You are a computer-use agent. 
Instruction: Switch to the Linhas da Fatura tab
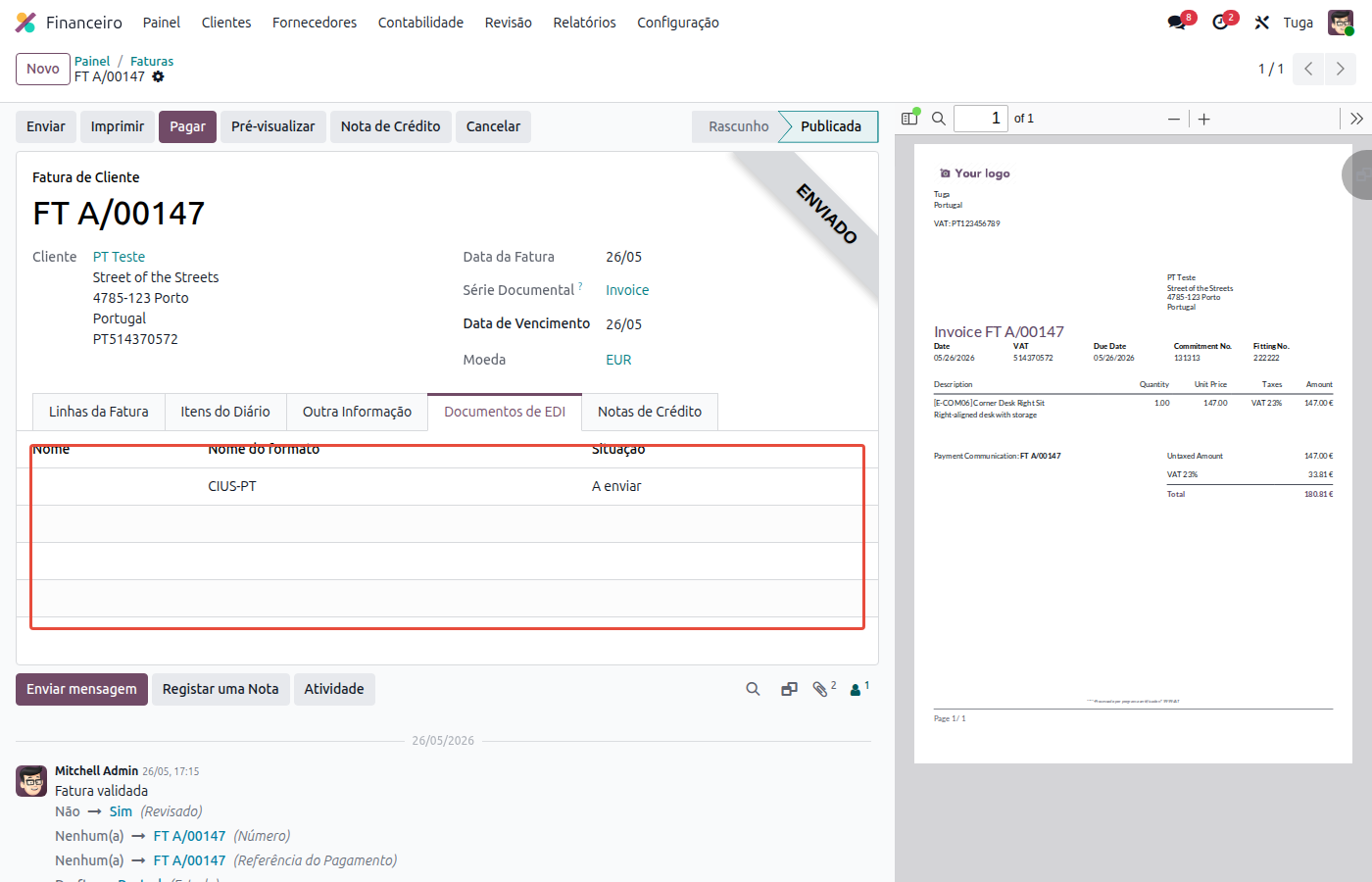coord(99,412)
